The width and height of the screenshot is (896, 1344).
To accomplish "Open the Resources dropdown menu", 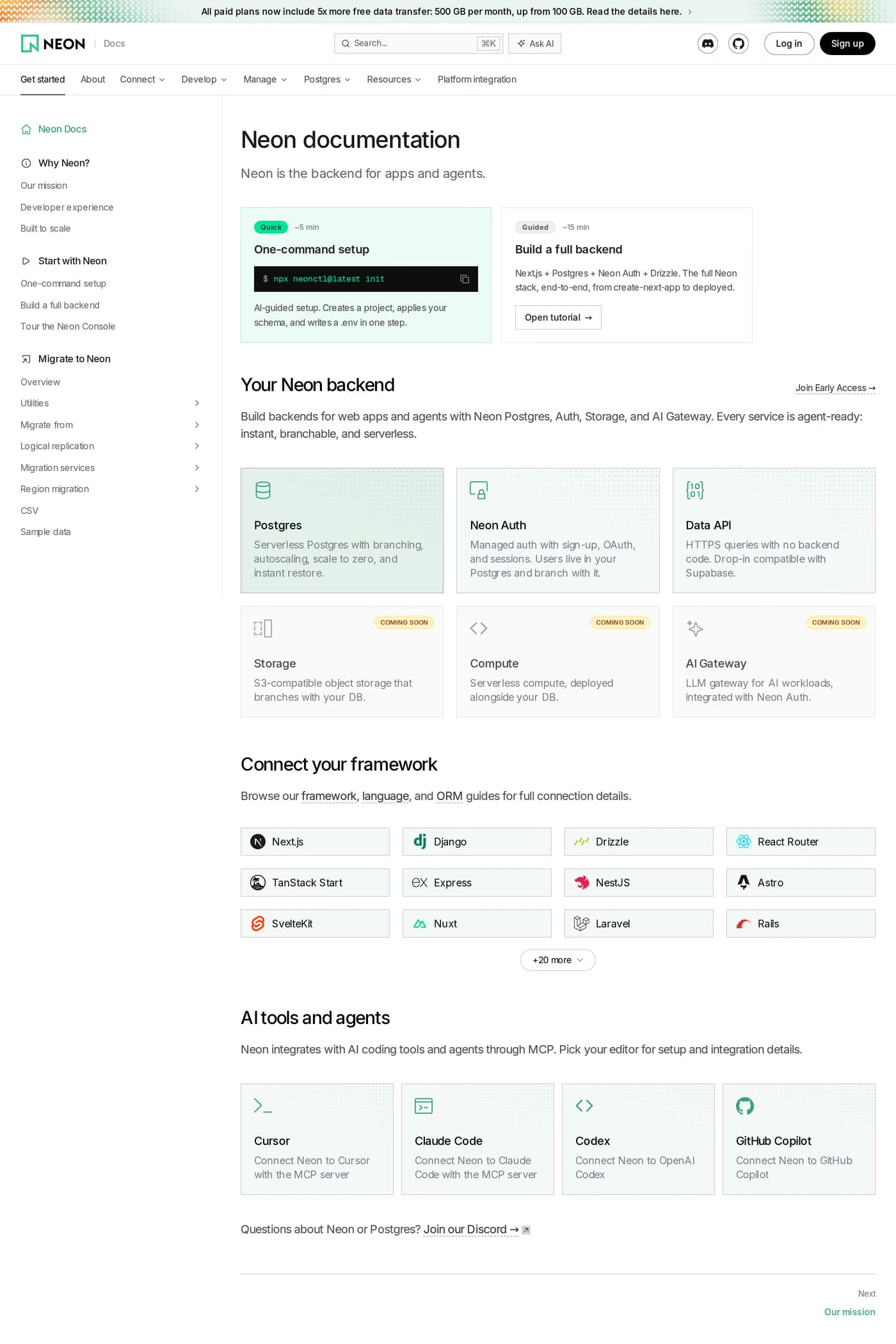I will pyautogui.click(x=394, y=79).
